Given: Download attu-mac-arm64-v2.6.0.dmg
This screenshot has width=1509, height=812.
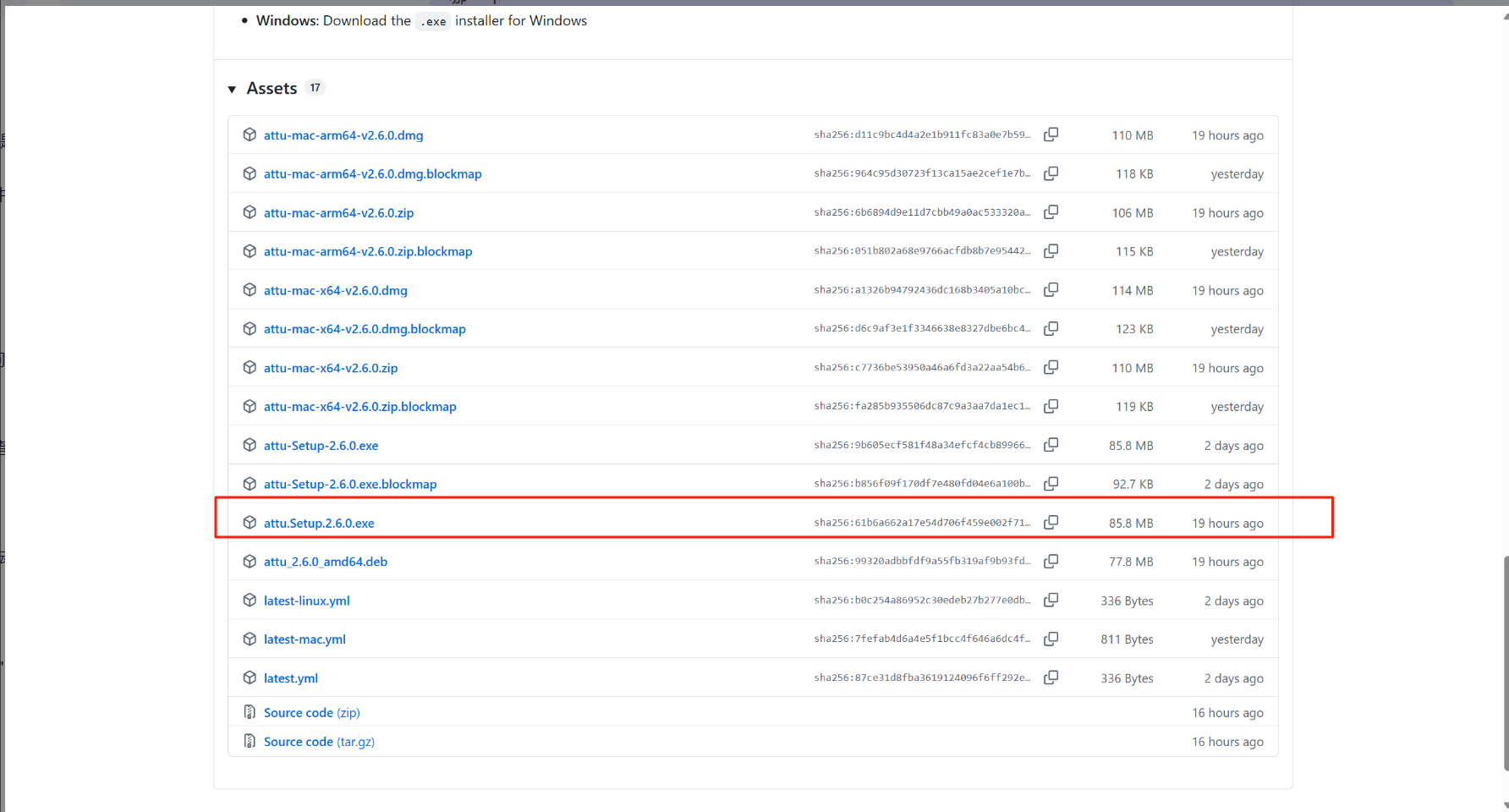Looking at the screenshot, I should click(343, 135).
